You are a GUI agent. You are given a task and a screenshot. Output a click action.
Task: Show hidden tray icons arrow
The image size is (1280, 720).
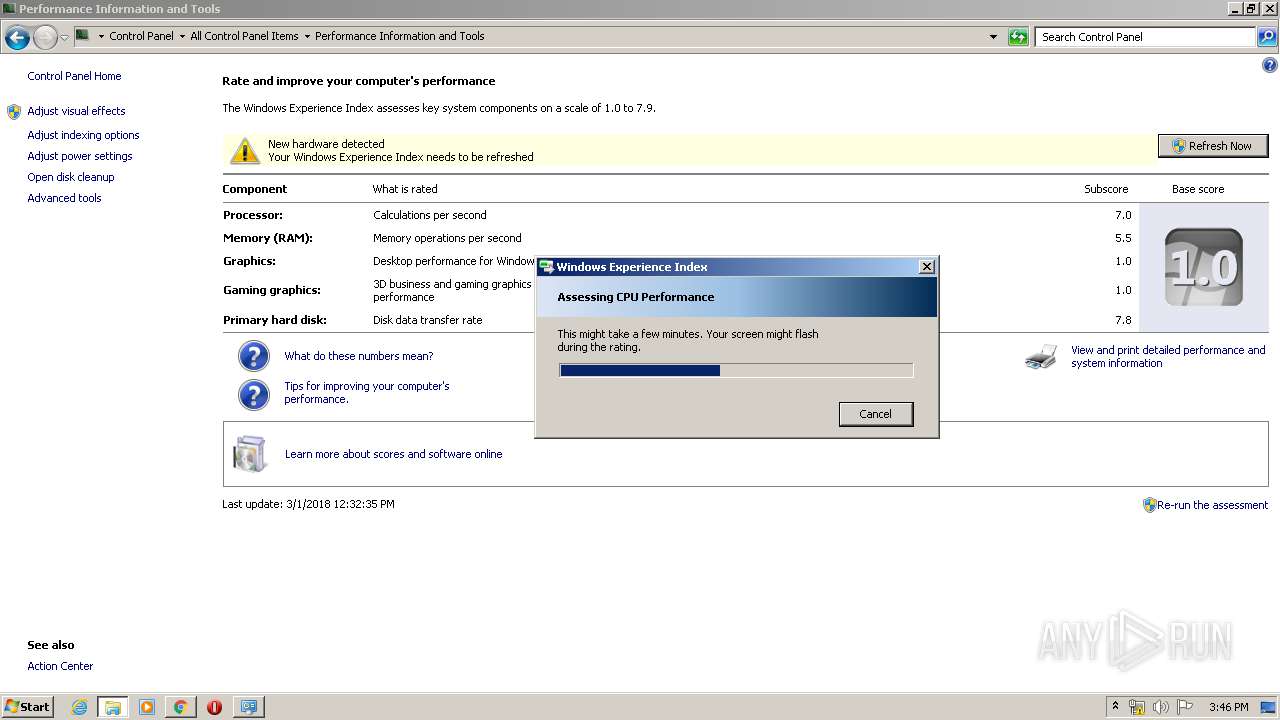click(x=1115, y=706)
